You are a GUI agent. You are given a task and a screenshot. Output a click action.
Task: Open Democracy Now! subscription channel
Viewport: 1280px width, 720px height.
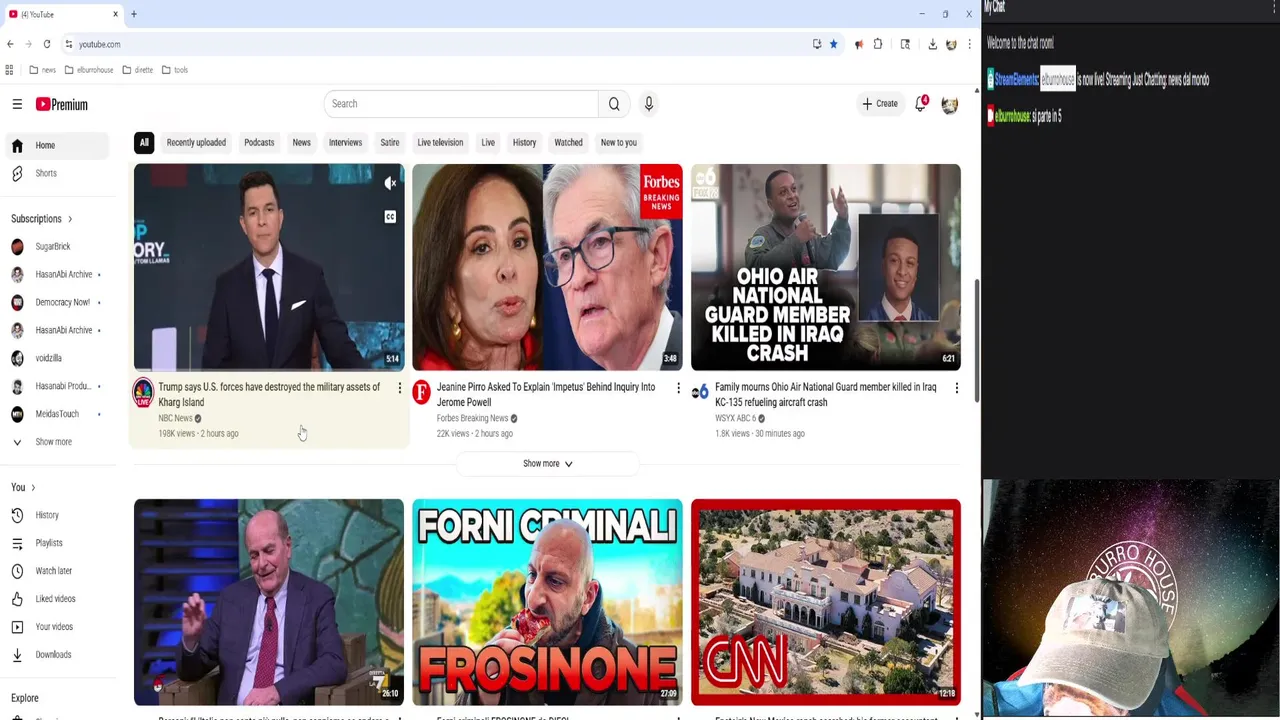point(58,302)
